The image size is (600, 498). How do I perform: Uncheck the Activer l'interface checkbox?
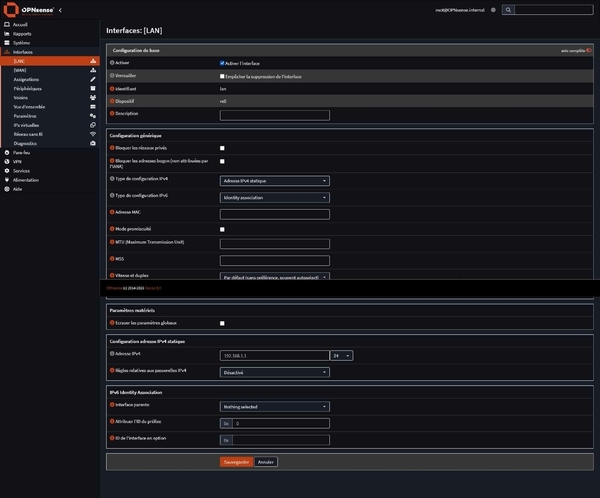222,62
